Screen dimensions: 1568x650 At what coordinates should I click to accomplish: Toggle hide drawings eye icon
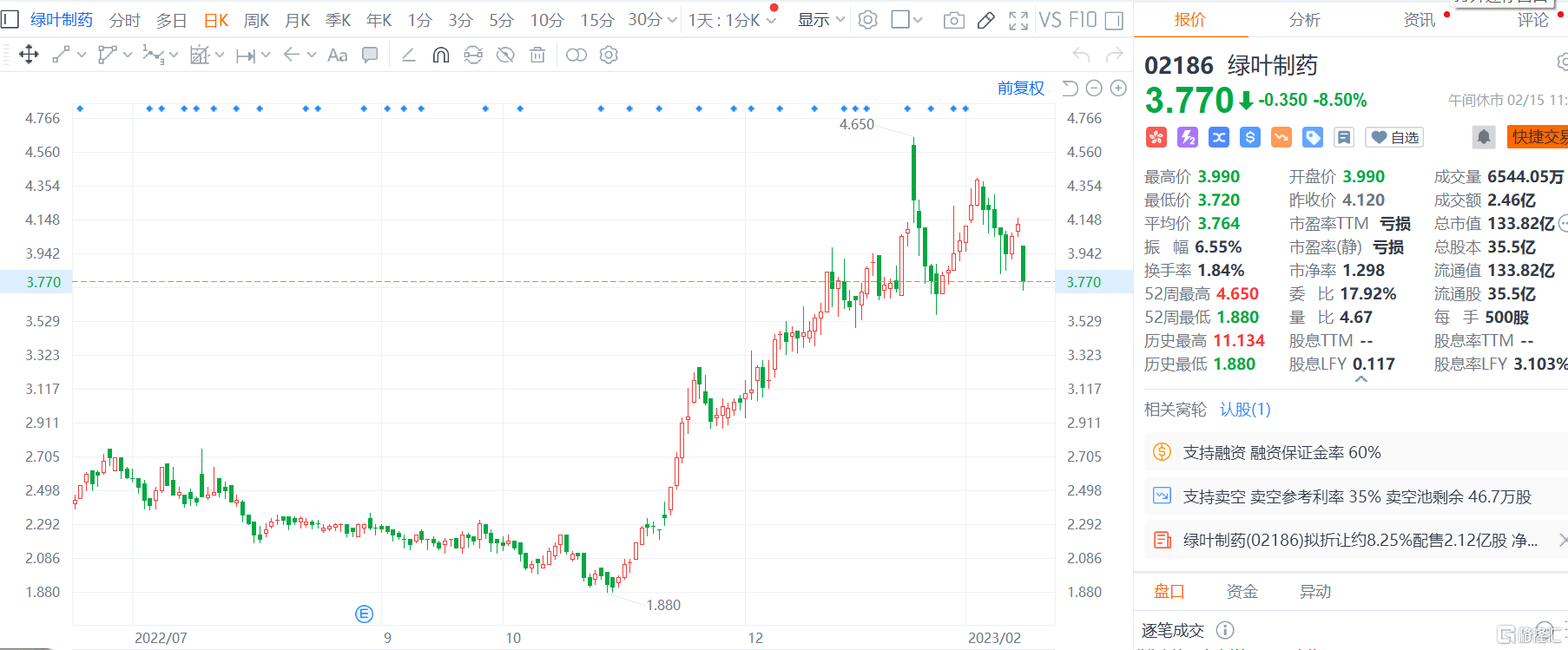click(504, 56)
